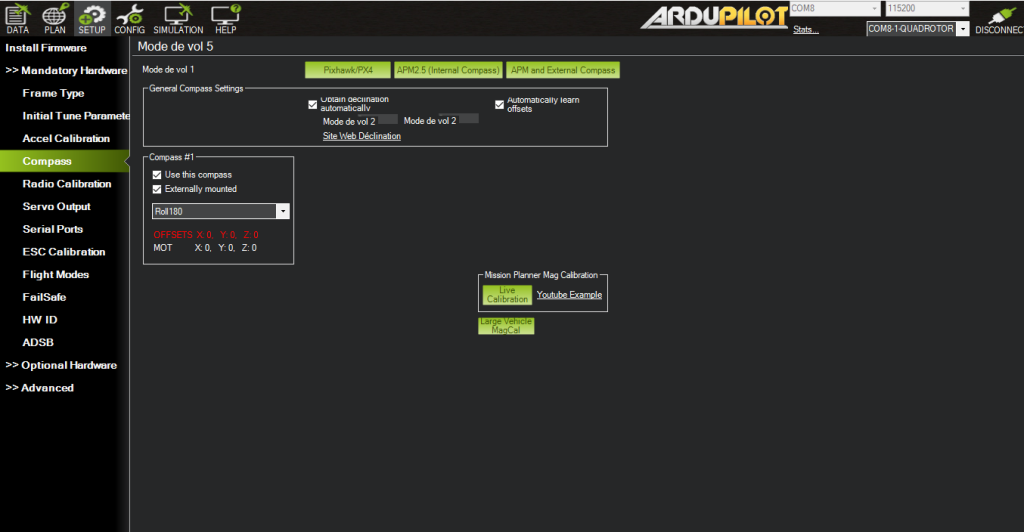This screenshot has width=1024, height=532.
Task: Open the Roll180 orientation dropdown
Action: point(282,212)
